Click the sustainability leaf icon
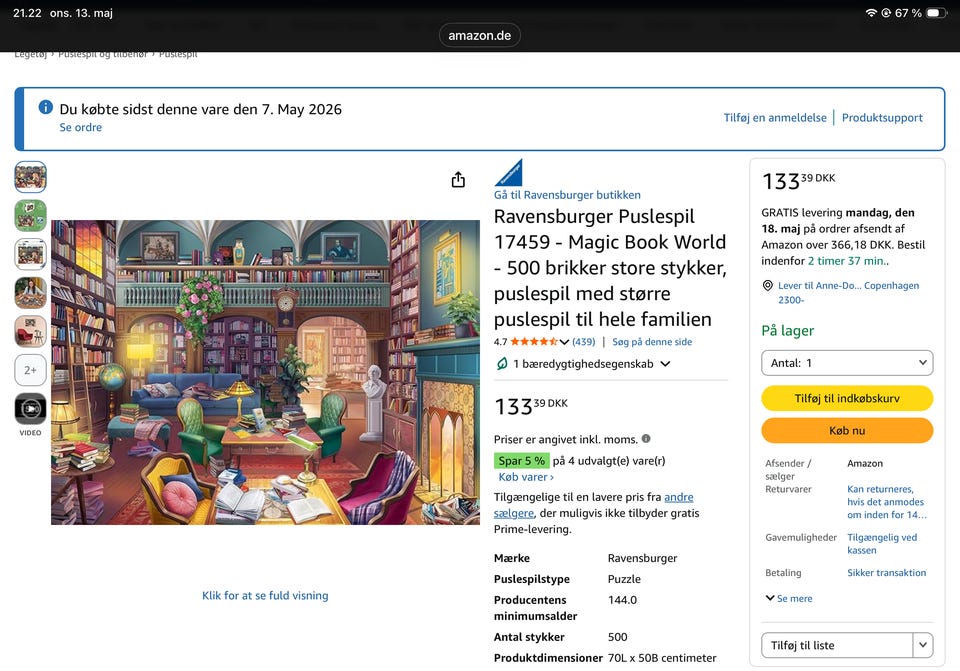 (502, 364)
